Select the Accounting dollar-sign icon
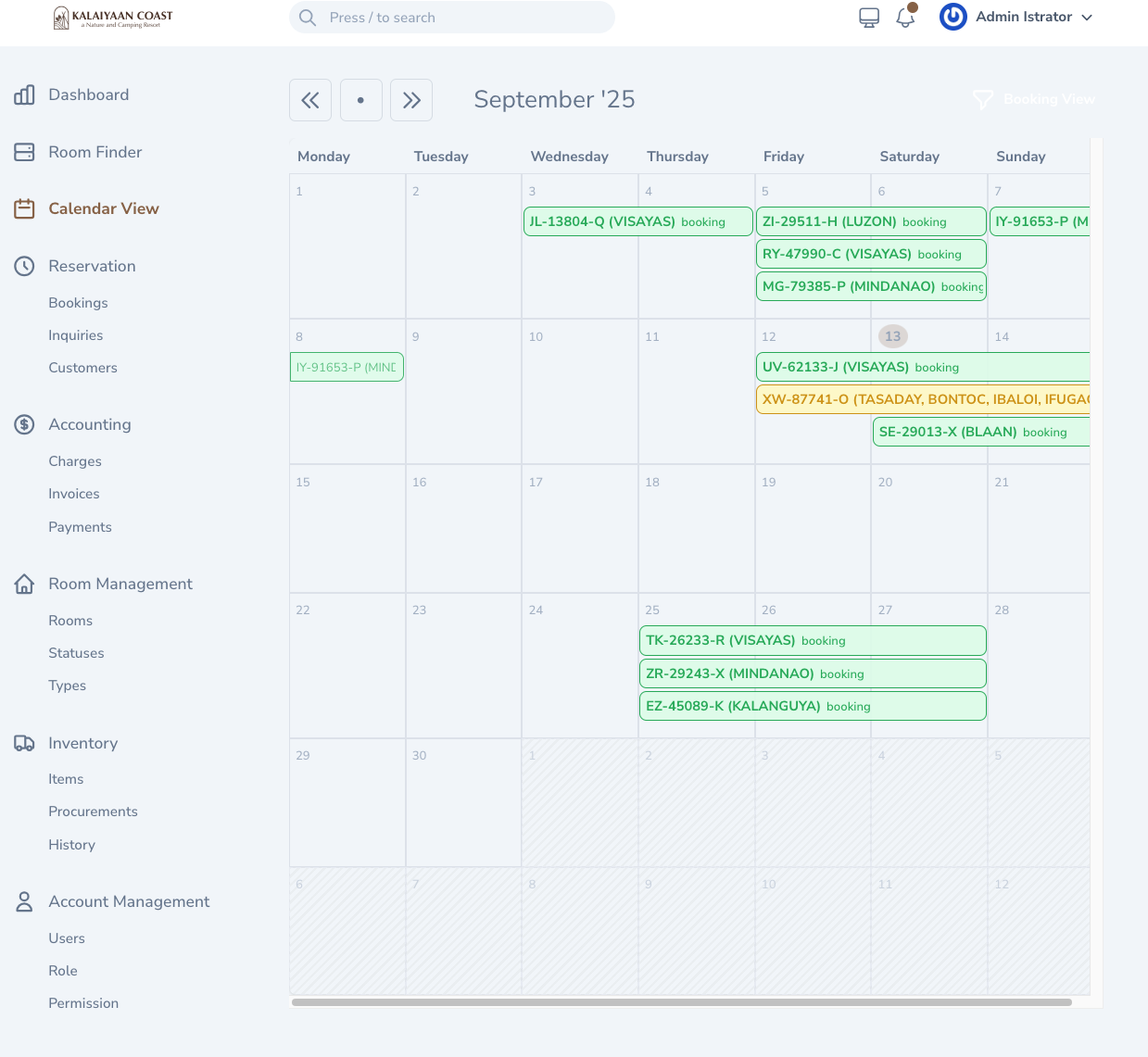 click(24, 424)
